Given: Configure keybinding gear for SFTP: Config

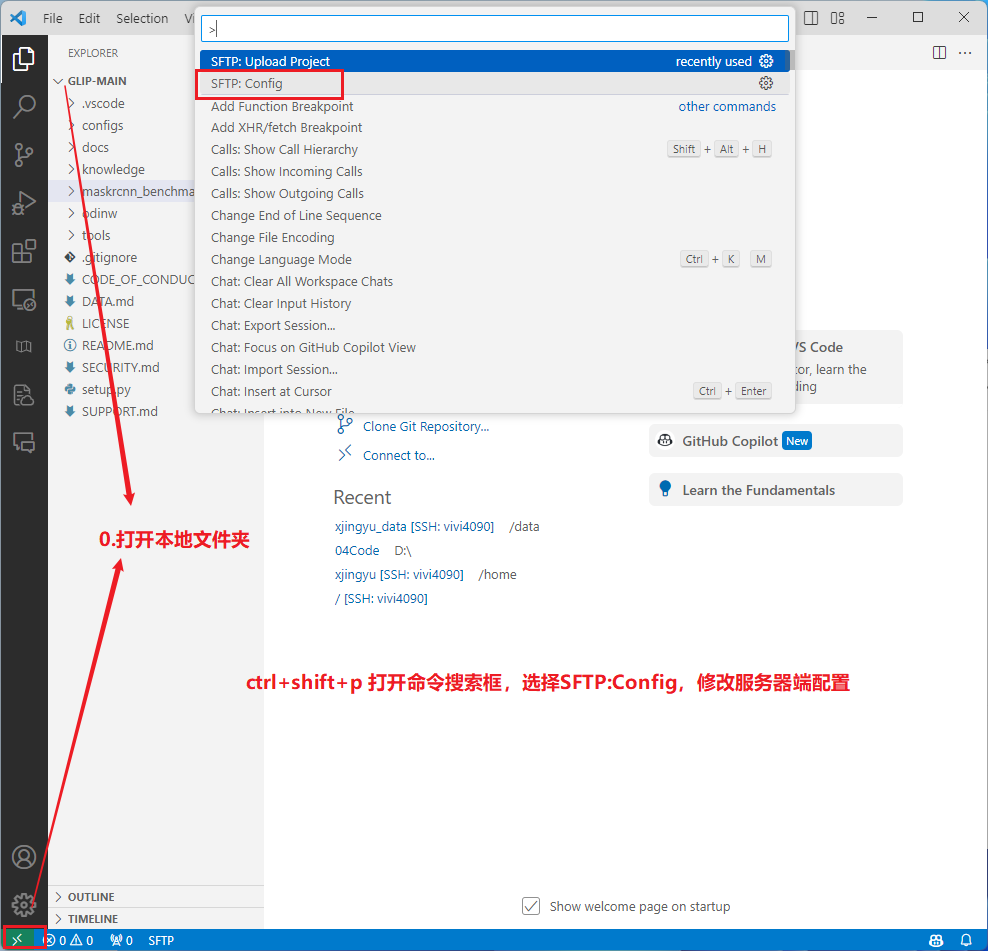Looking at the screenshot, I should point(766,83).
